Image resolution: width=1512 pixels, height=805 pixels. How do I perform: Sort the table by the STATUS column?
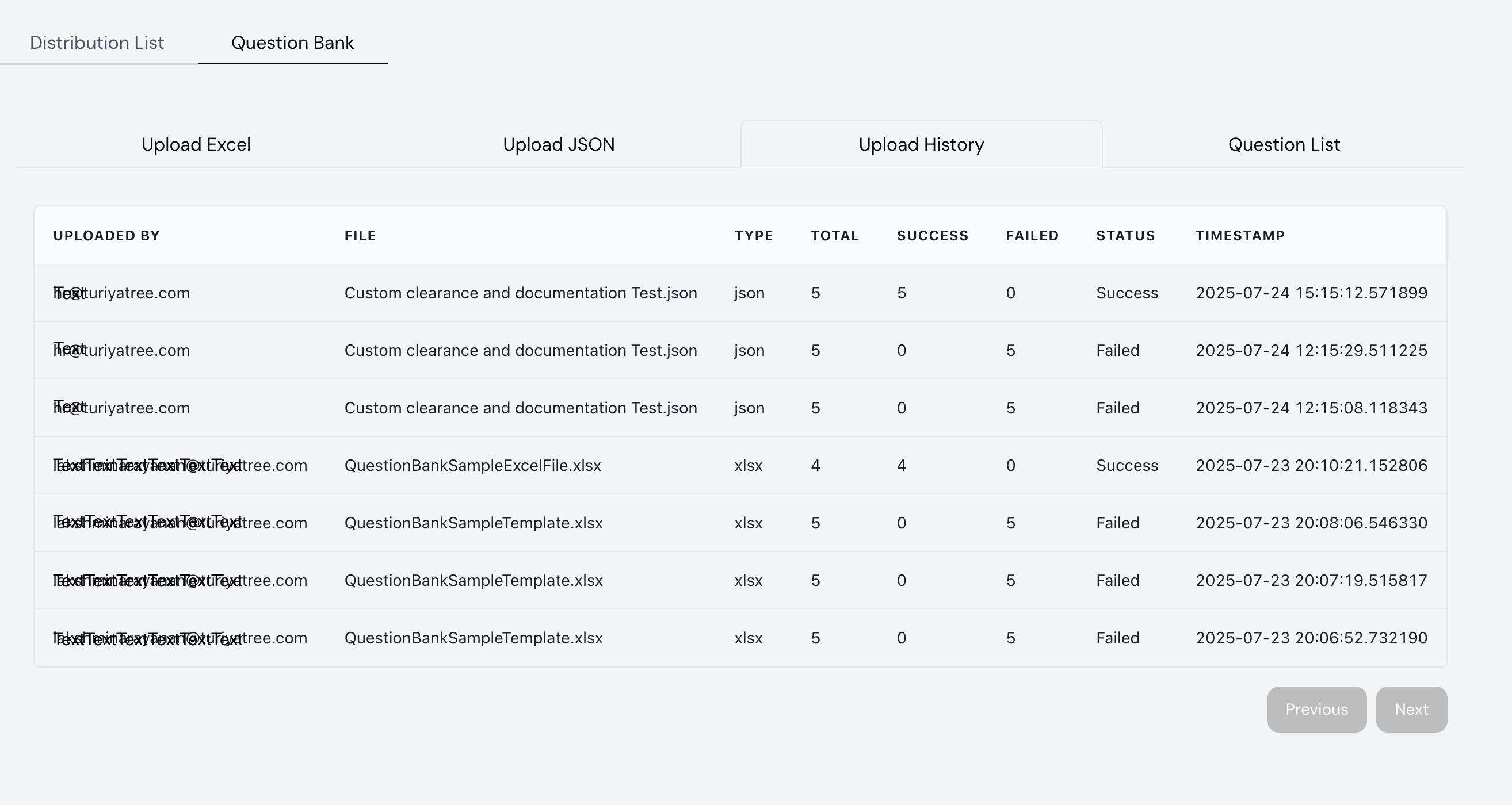point(1125,235)
